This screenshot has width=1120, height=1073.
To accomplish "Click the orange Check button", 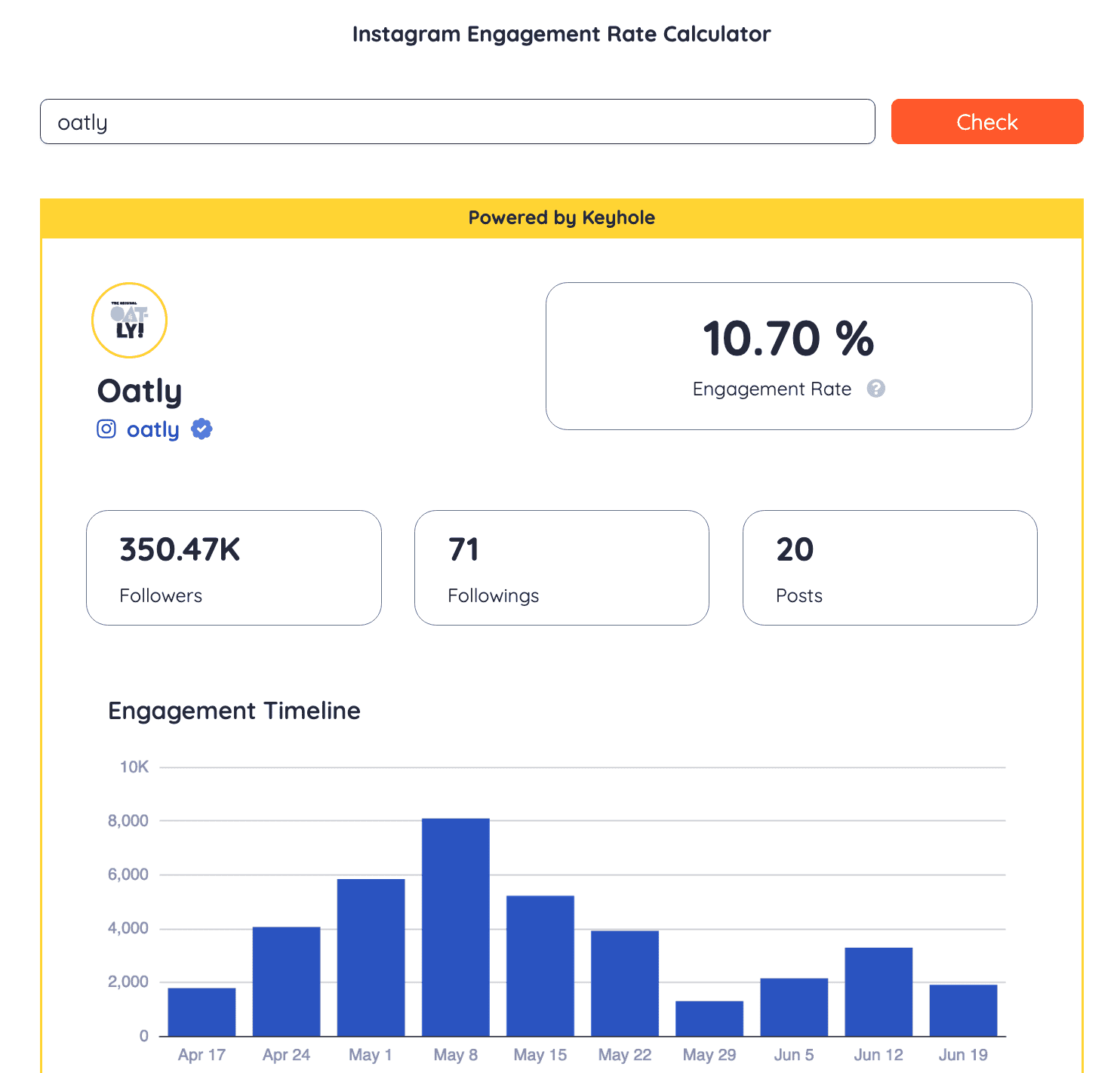I will (987, 121).
